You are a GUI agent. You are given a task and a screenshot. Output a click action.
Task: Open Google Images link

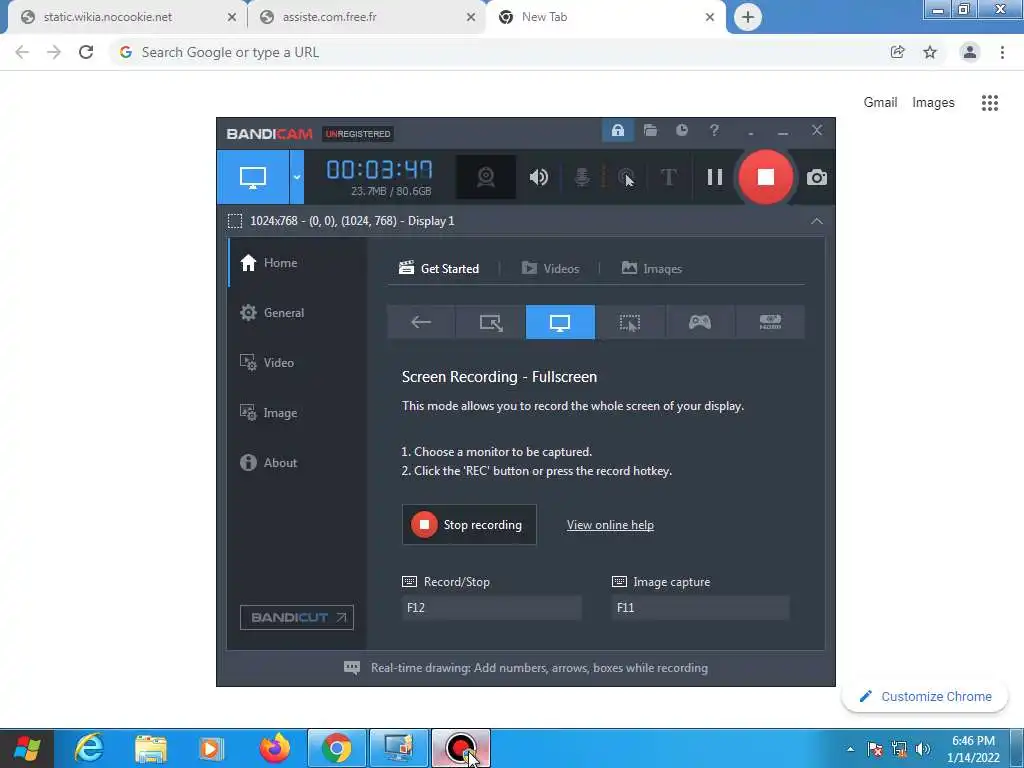tap(933, 103)
